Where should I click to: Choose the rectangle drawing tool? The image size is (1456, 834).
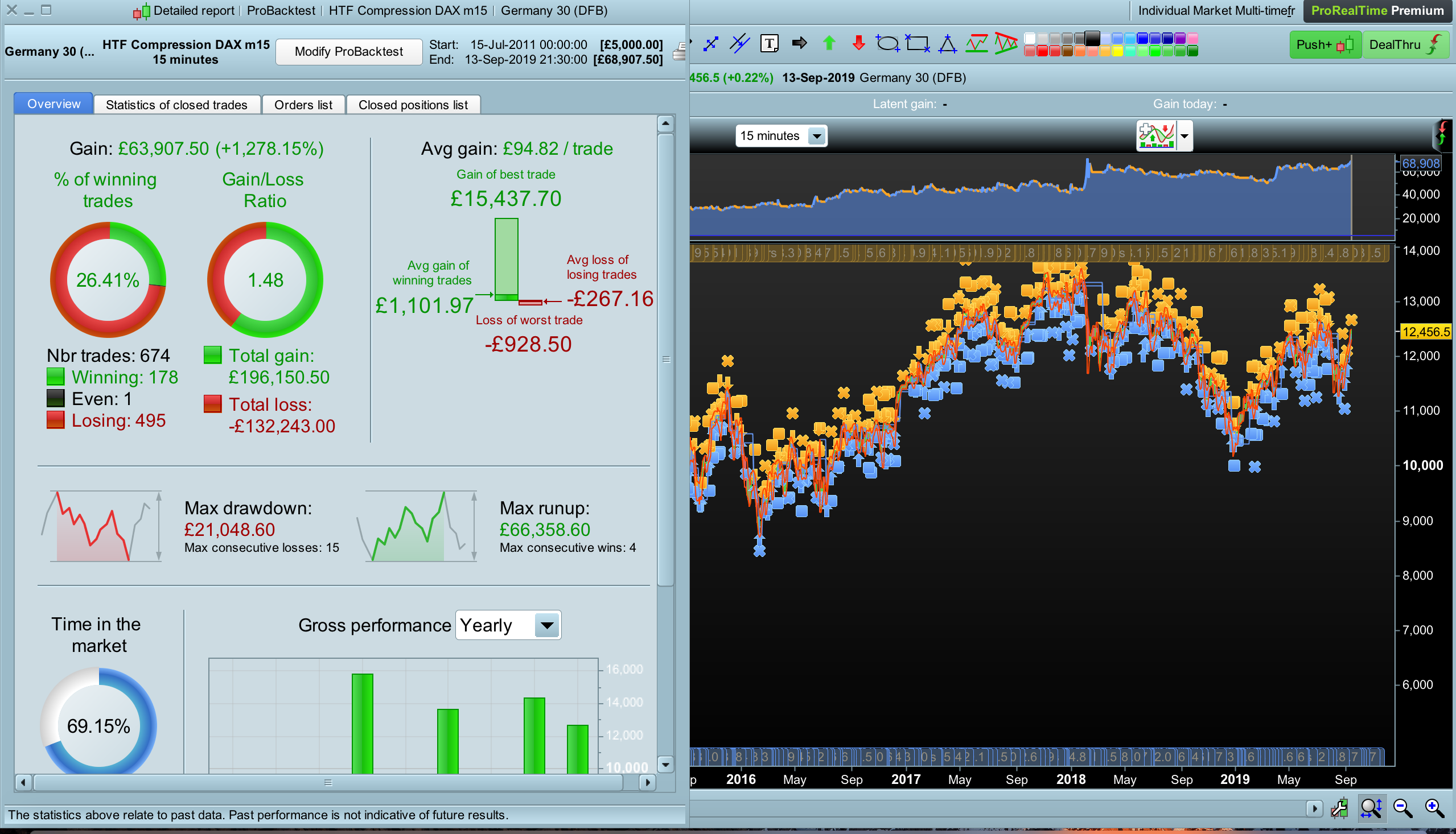click(918, 44)
